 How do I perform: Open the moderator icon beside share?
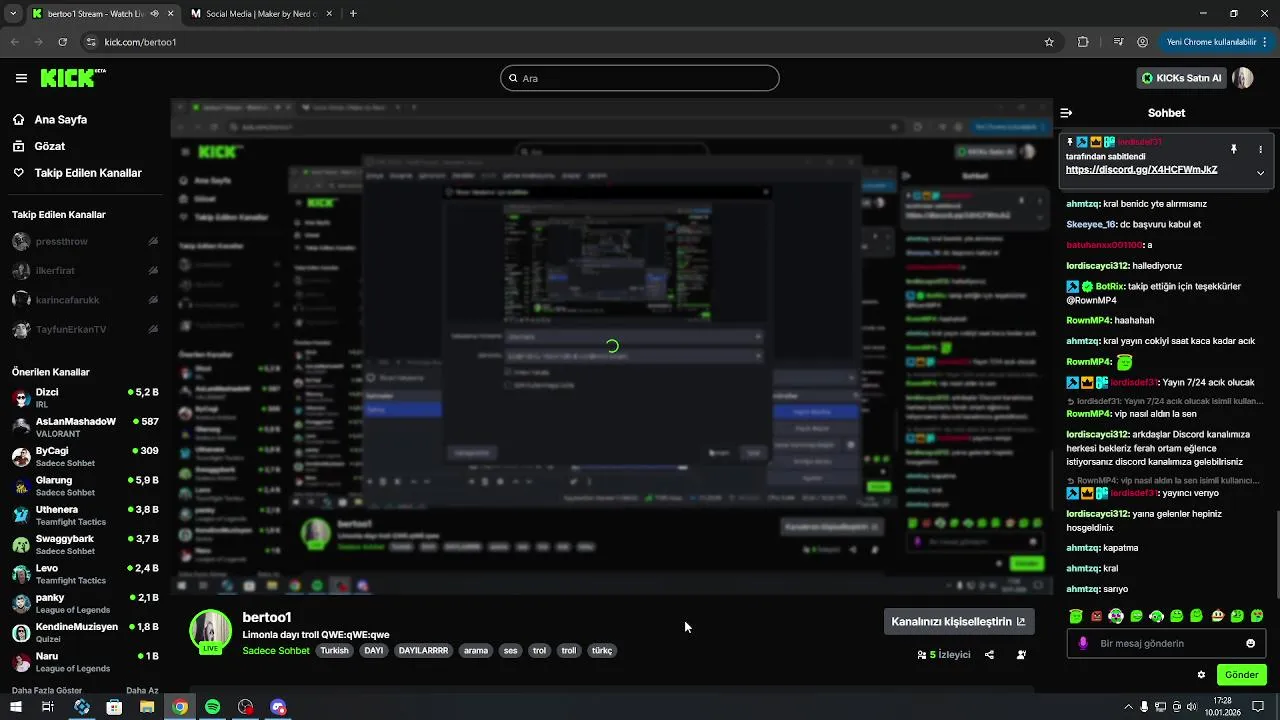point(1021,655)
